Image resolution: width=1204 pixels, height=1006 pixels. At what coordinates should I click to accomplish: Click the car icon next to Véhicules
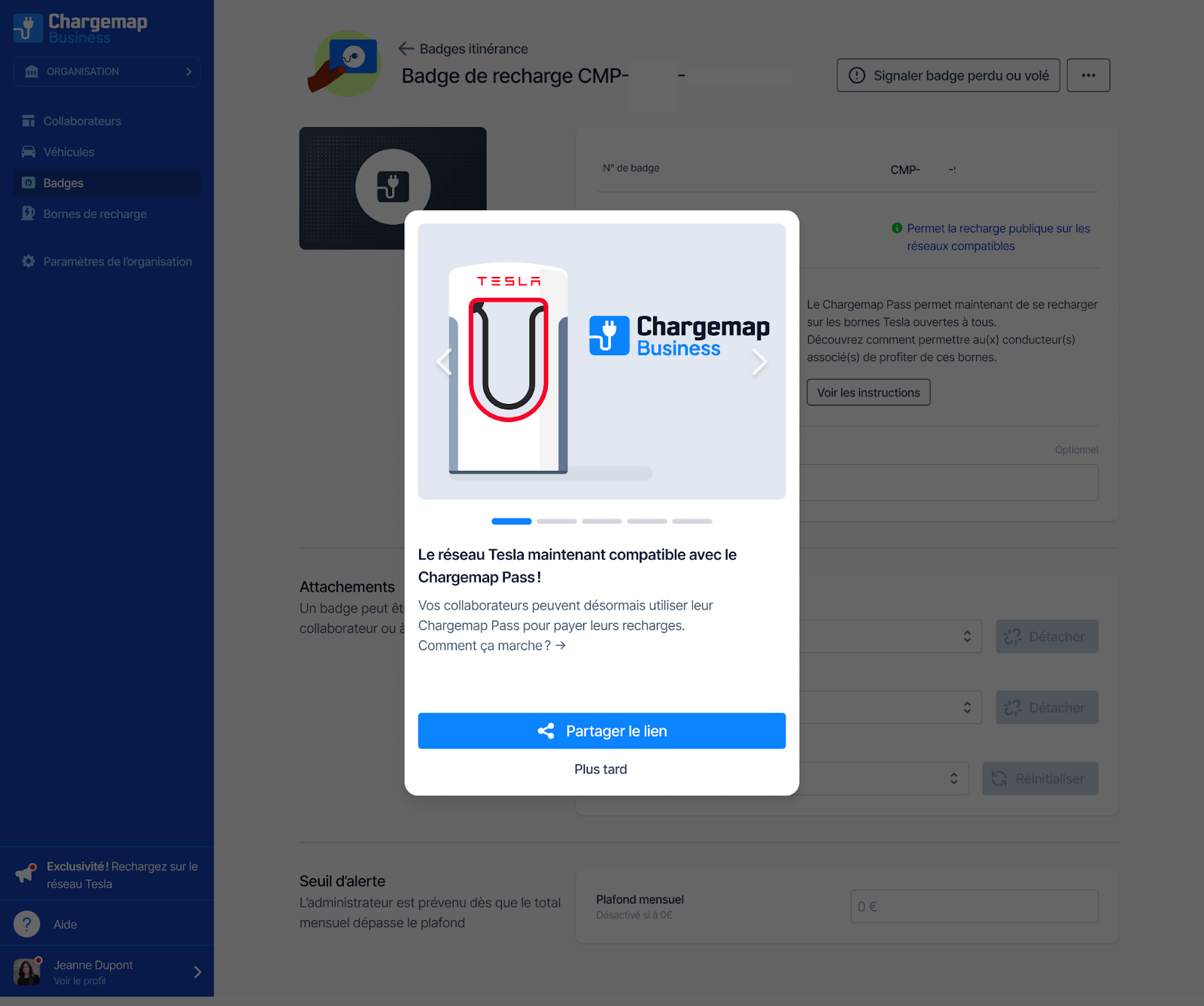[x=29, y=152]
